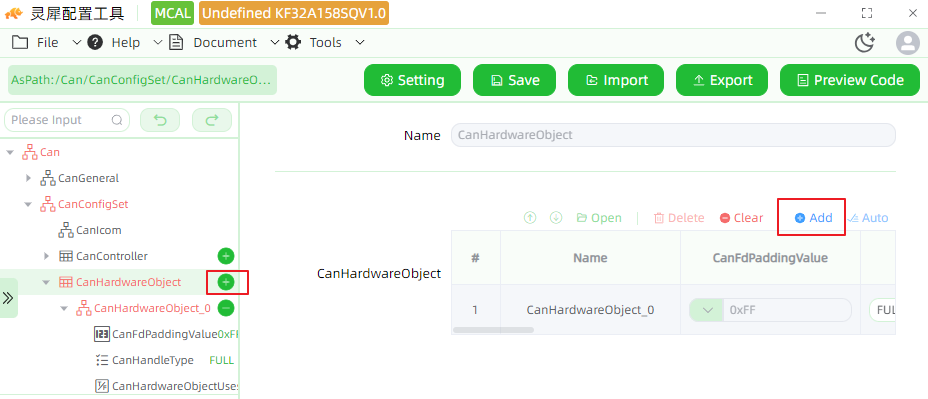The image size is (928, 399).
Task: Click the Import button
Action: 616,80
